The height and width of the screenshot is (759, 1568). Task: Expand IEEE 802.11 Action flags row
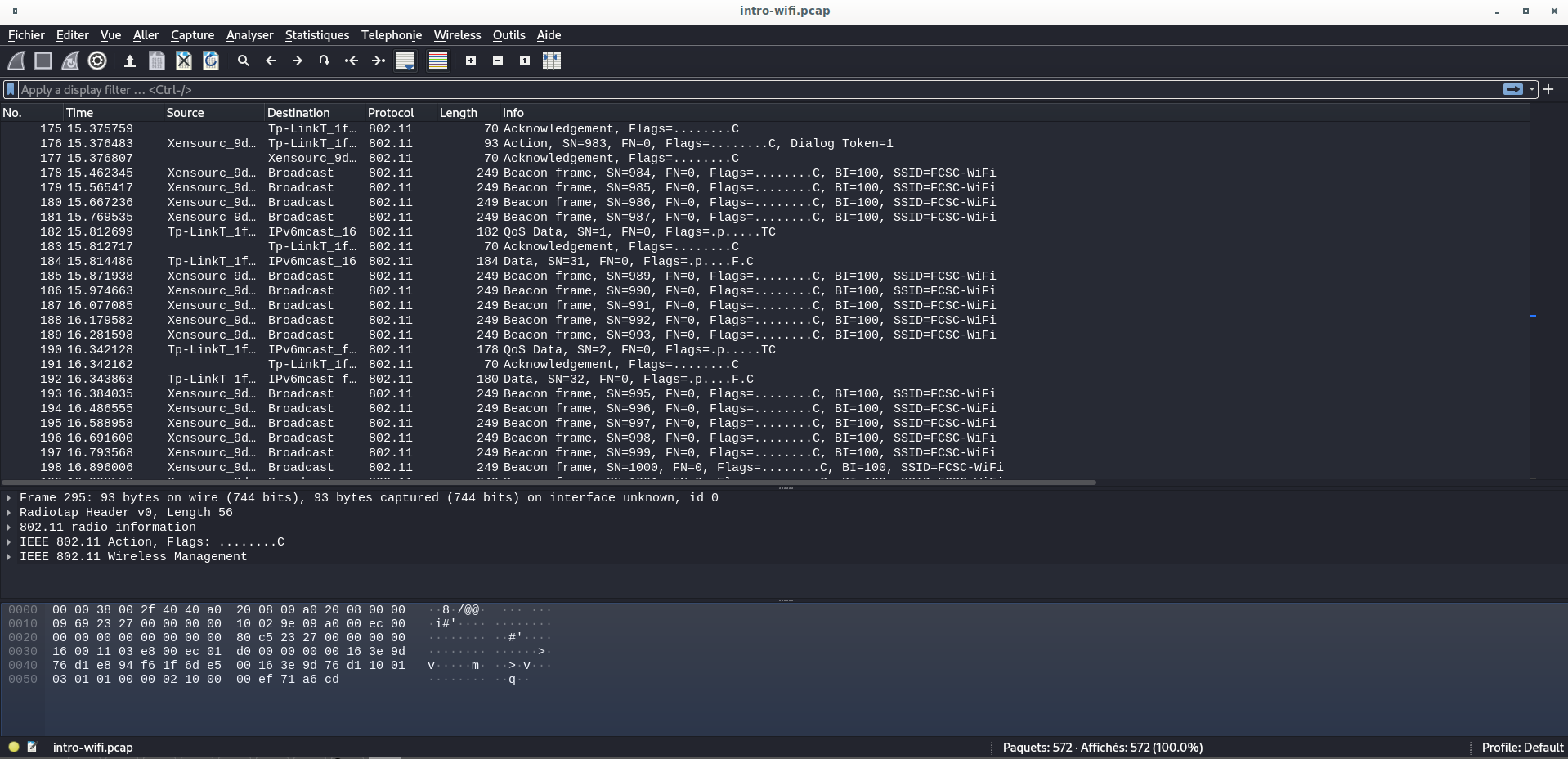tap(9, 542)
